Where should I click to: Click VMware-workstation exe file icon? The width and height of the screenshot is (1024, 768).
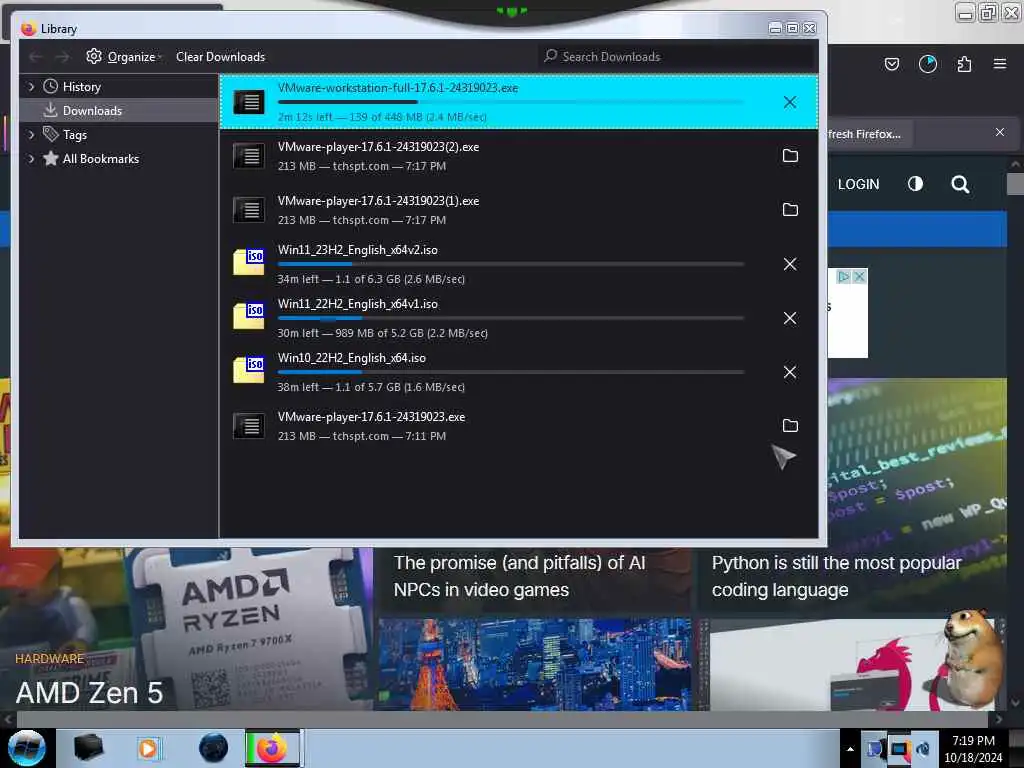click(x=249, y=102)
